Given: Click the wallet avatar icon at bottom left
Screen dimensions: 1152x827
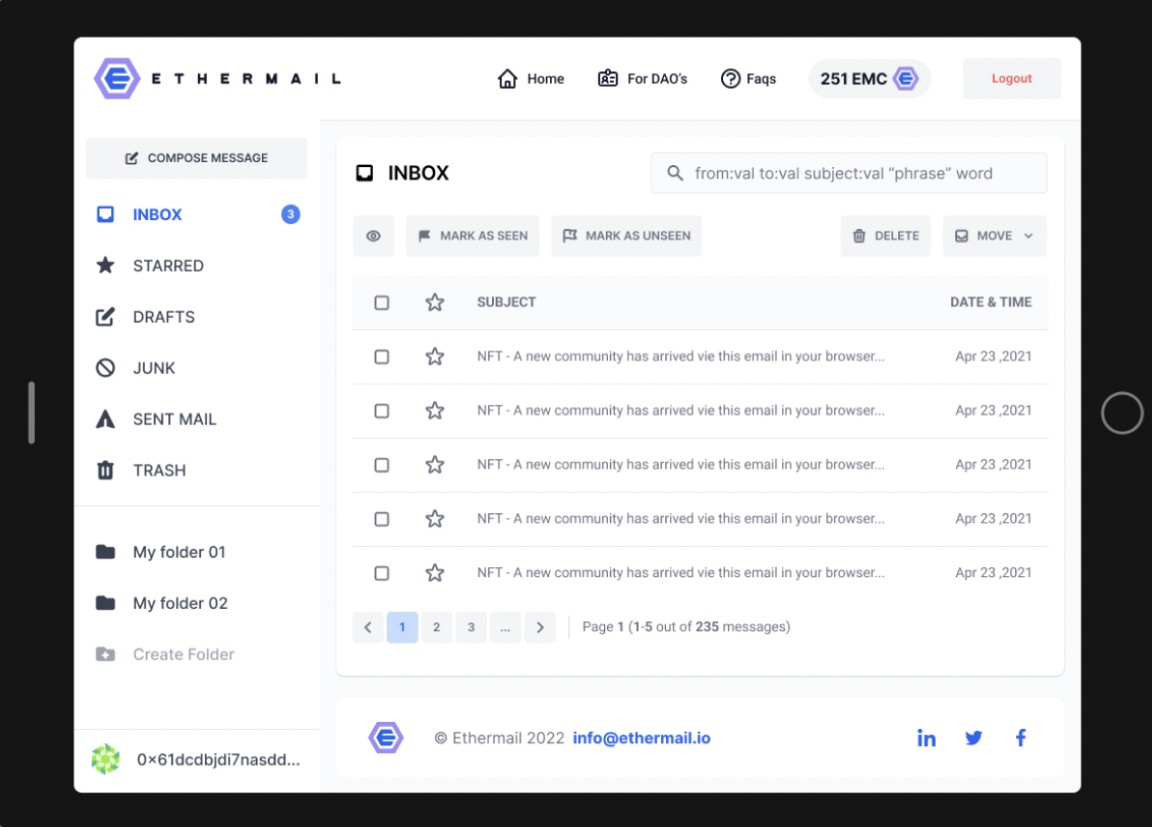Looking at the screenshot, I should pos(105,759).
